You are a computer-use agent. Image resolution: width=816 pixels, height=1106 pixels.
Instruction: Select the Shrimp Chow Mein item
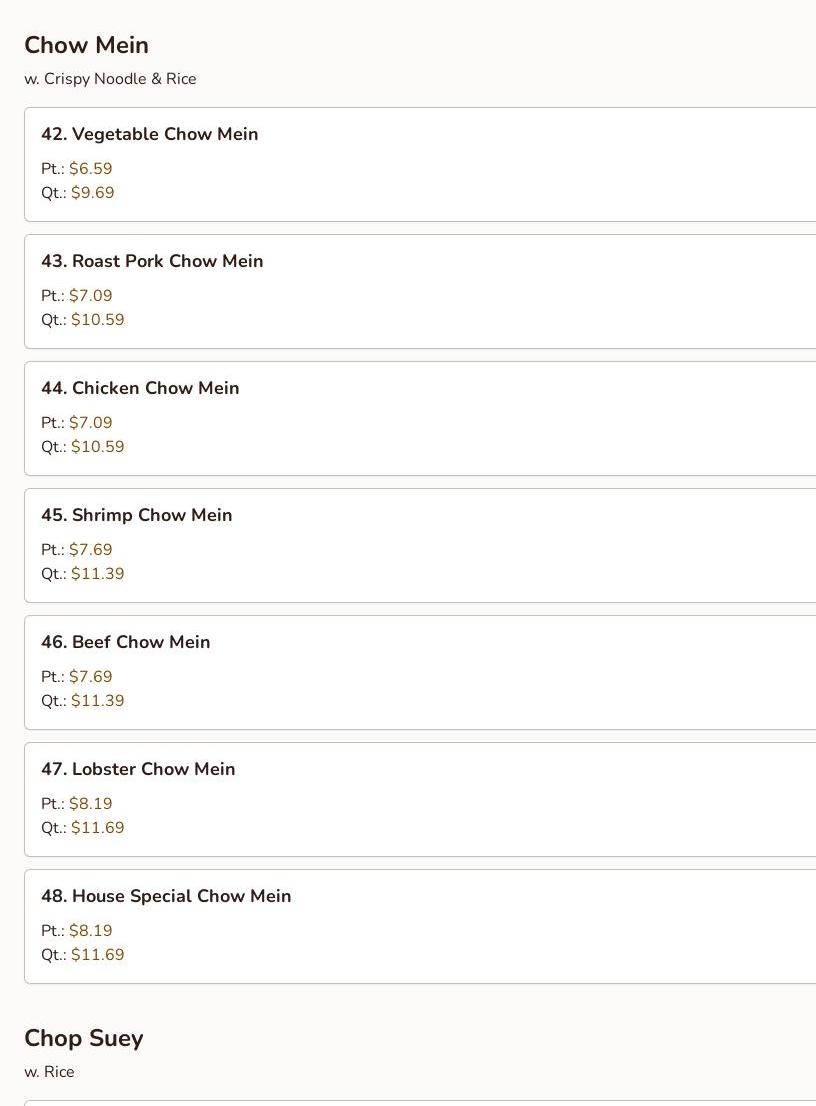[420, 545]
